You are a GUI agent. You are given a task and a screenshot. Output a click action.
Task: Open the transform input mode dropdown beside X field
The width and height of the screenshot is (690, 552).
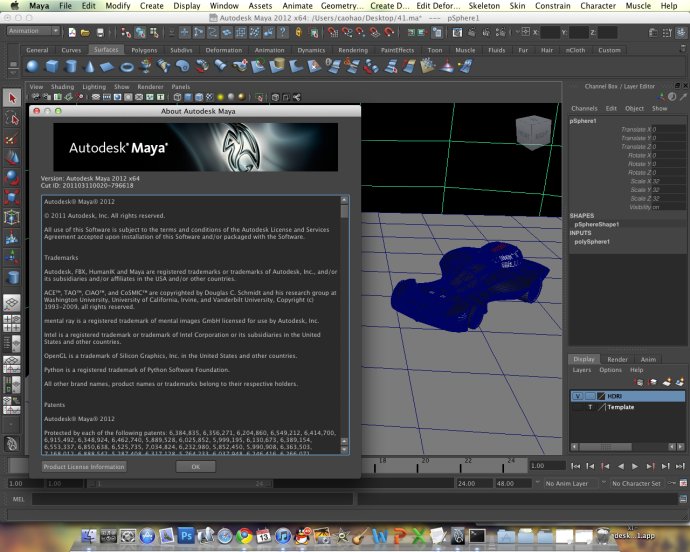click(525, 32)
